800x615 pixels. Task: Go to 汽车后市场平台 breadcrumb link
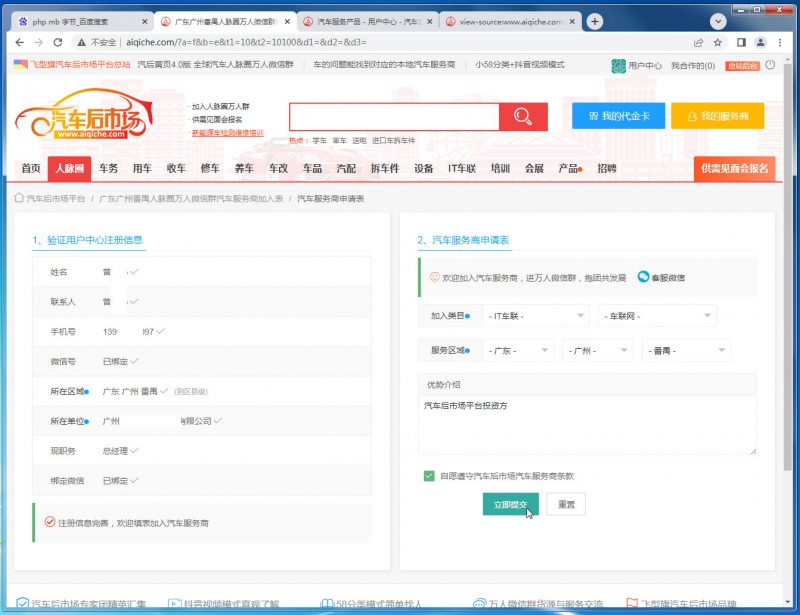click(x=56, y=198)
